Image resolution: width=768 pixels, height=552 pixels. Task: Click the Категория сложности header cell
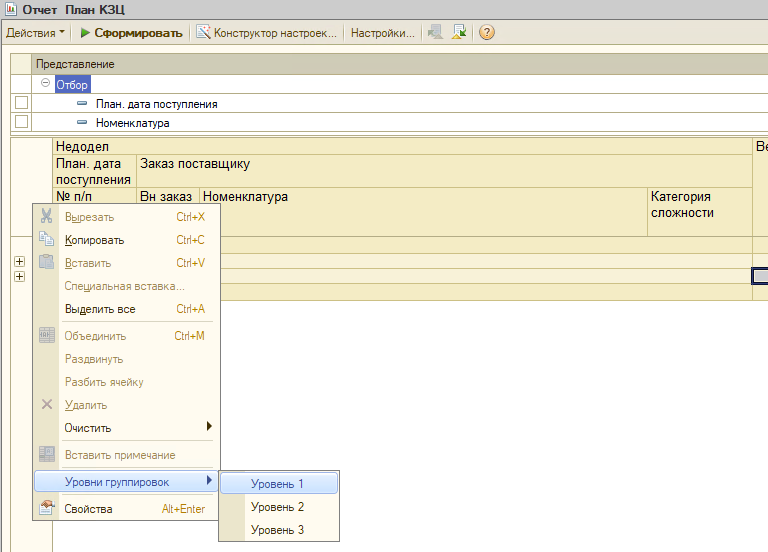(x=700, y=212)
